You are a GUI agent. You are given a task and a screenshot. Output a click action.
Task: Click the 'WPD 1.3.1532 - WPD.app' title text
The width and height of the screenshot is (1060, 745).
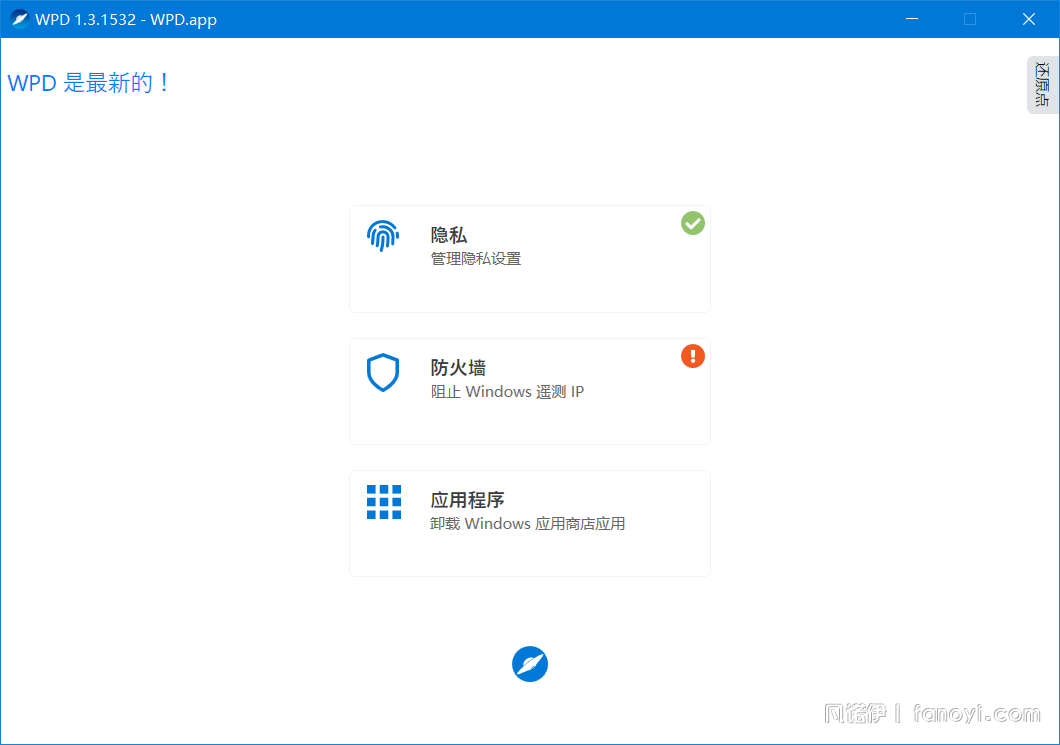pos(126,20)
